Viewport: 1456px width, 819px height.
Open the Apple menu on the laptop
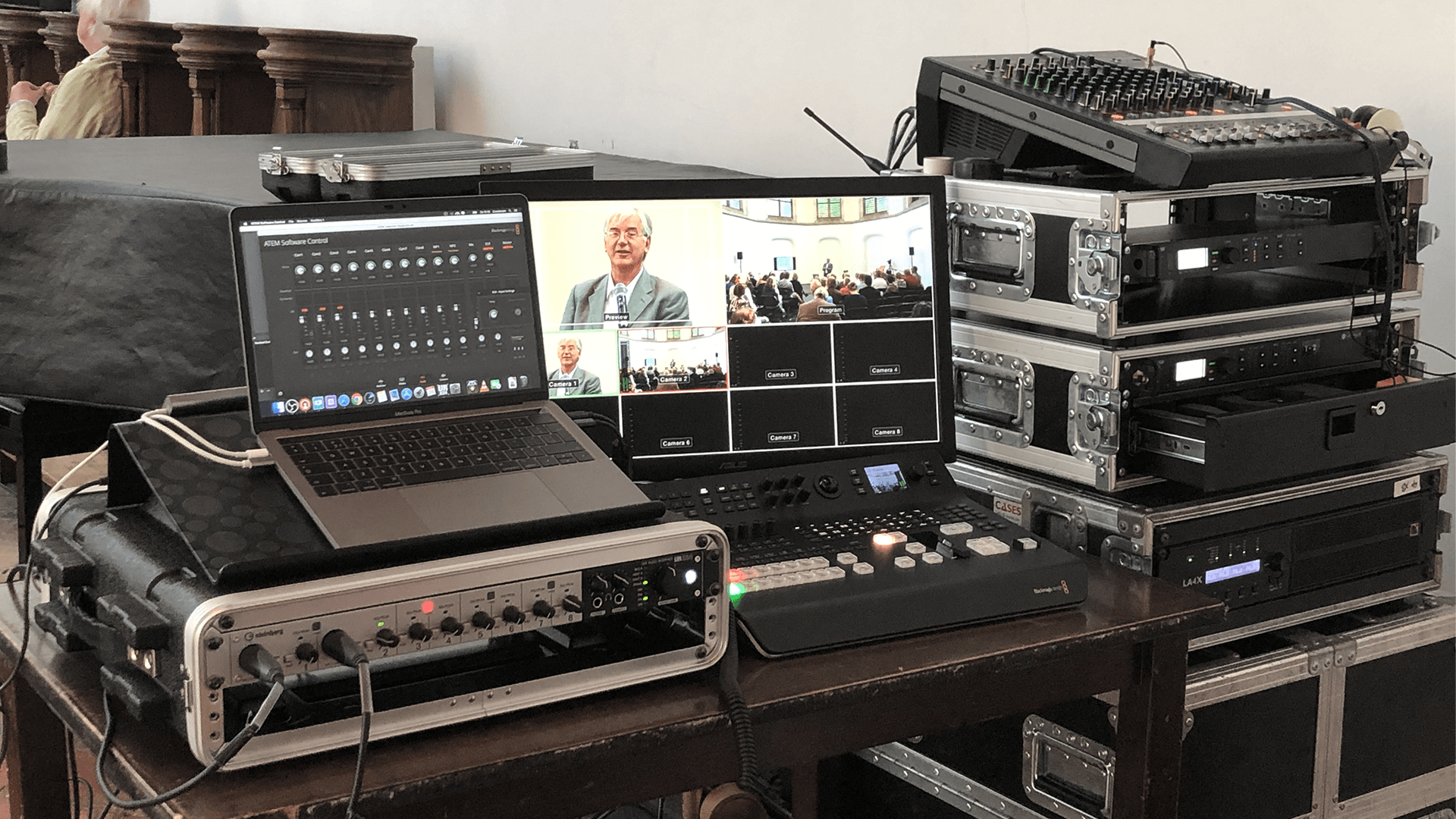[x=245, y=224]
